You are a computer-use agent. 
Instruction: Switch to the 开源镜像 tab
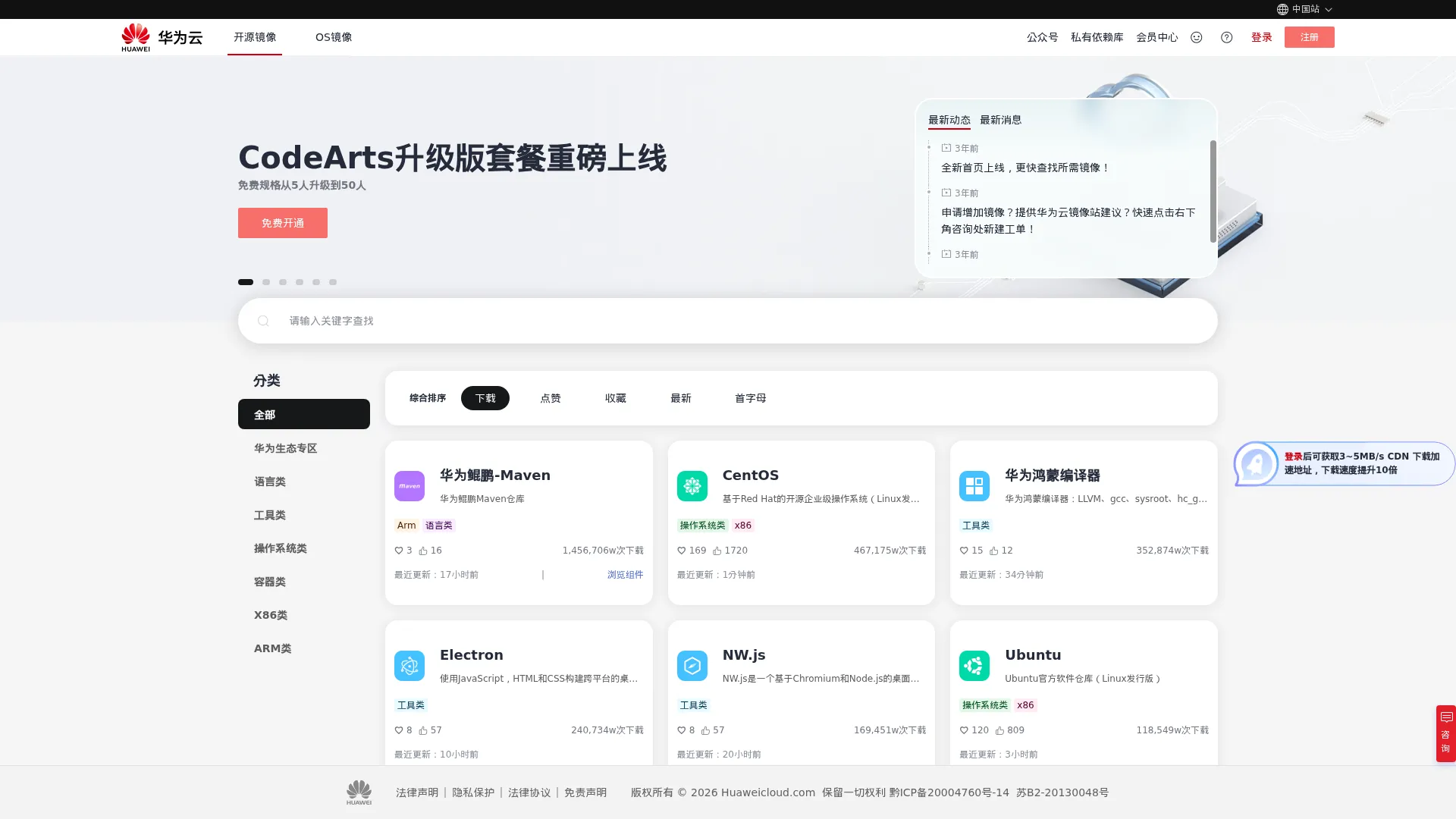point(255,37)
